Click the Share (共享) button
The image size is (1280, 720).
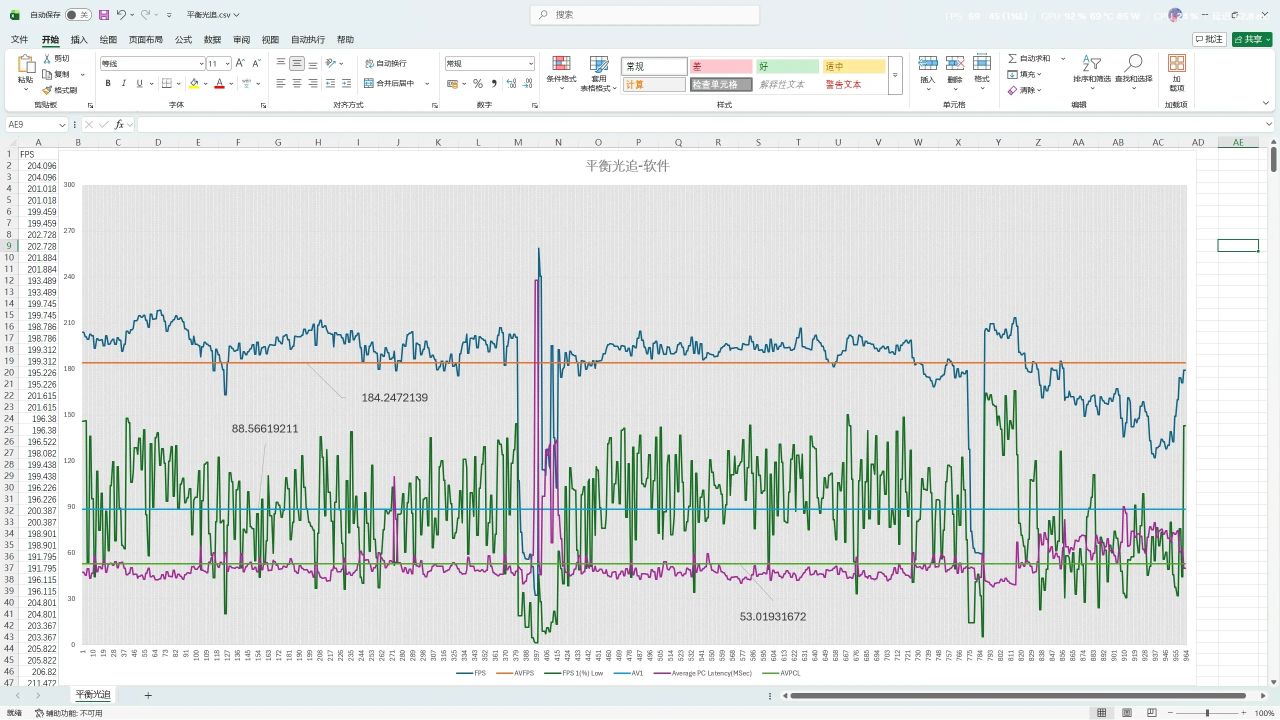[x=1252, y=39]
